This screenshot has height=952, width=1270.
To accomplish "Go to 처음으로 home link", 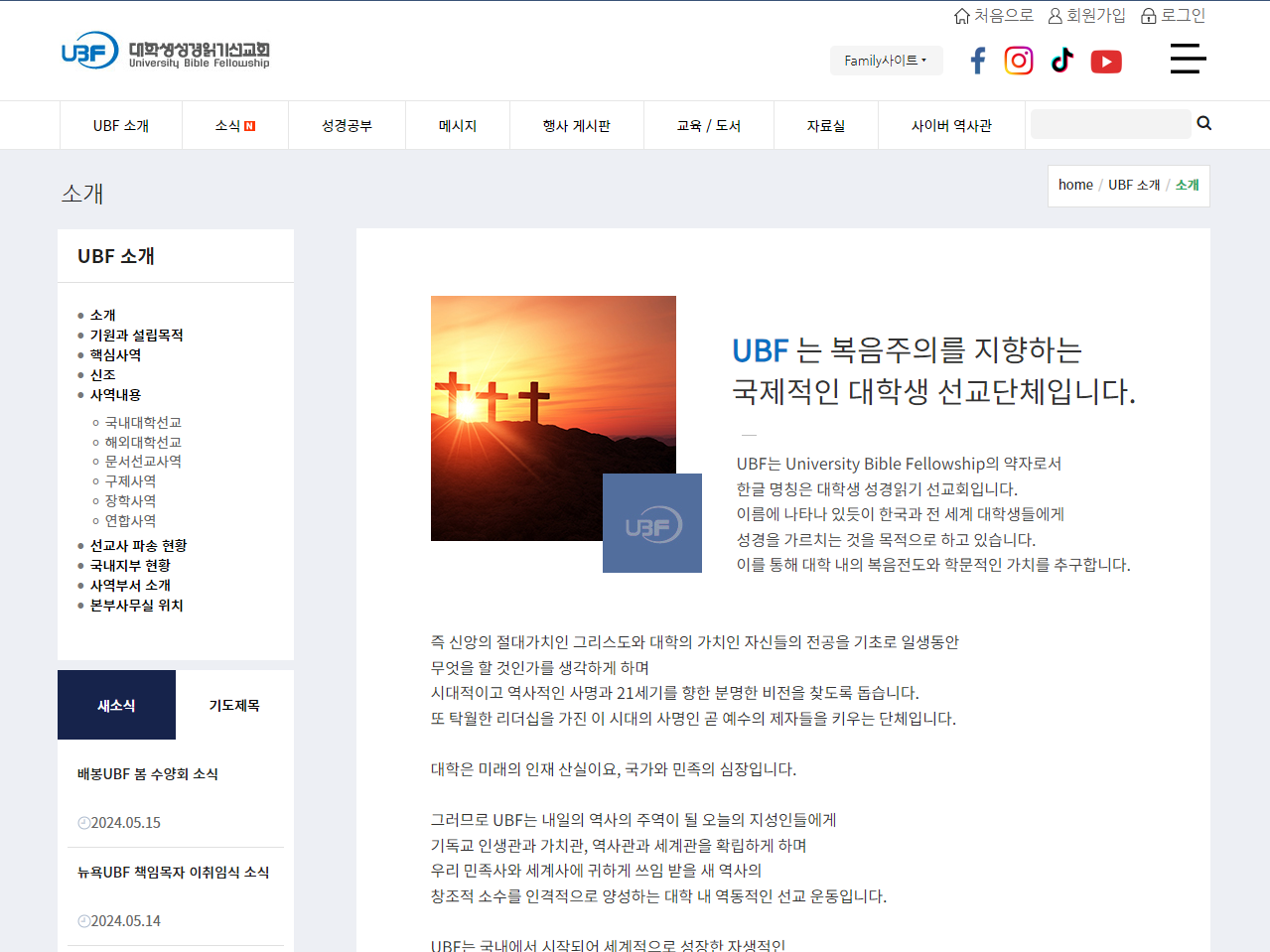I will (x=994, y=16).
